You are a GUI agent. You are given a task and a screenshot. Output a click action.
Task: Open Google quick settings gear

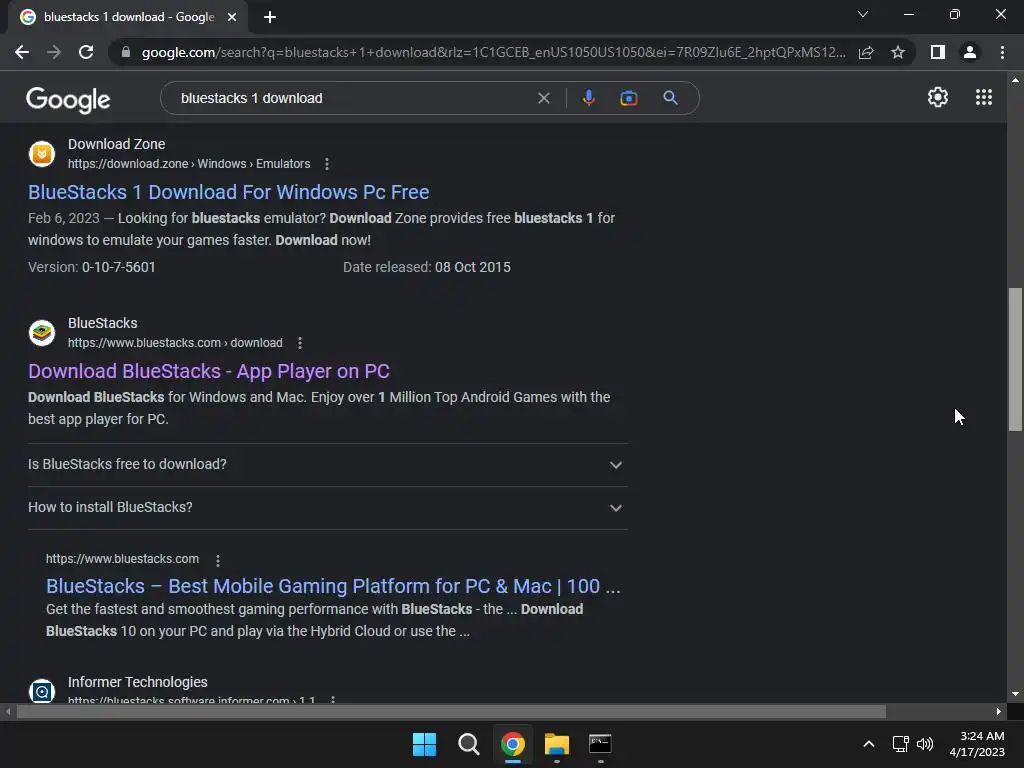(938, 97)
